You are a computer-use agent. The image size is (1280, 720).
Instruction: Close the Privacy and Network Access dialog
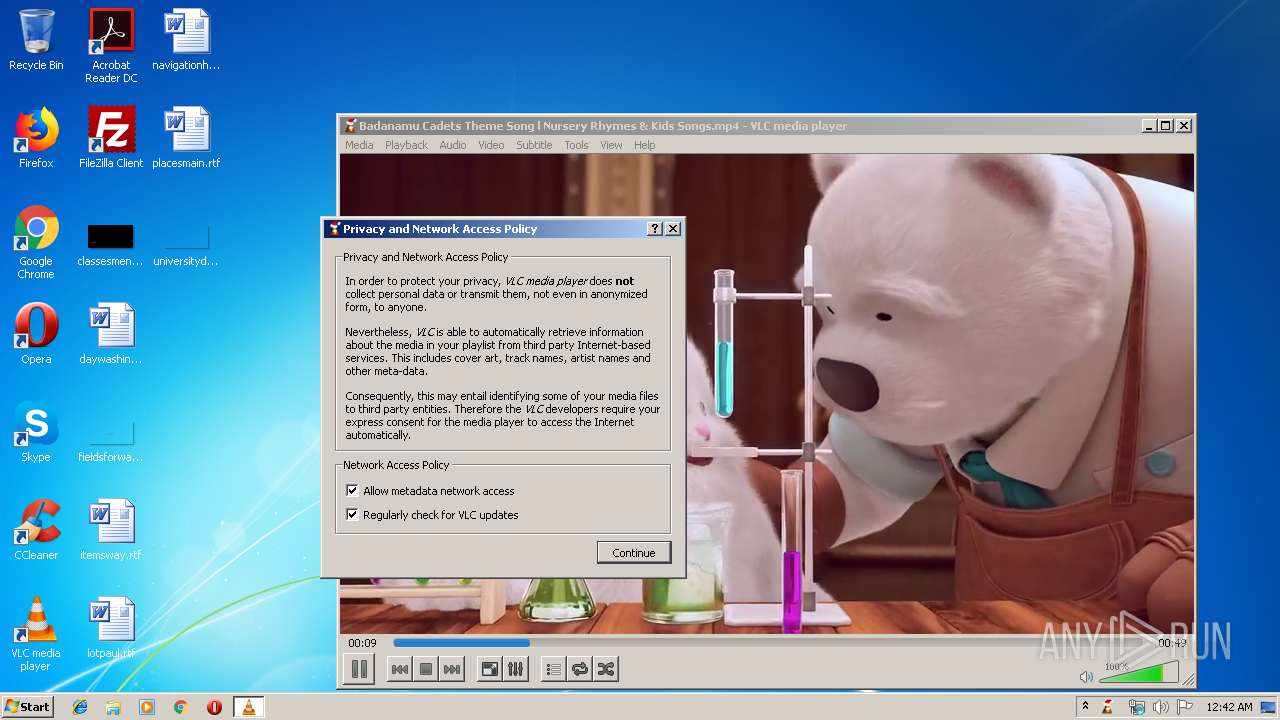tap(673, 229)
